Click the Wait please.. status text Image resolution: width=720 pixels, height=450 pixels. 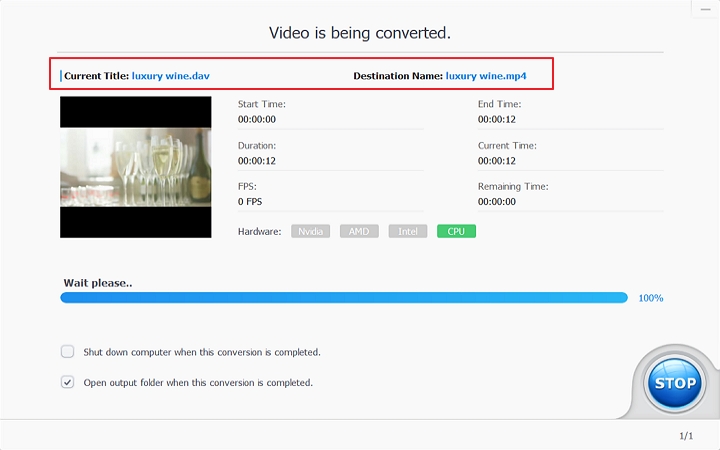[98, 283]
